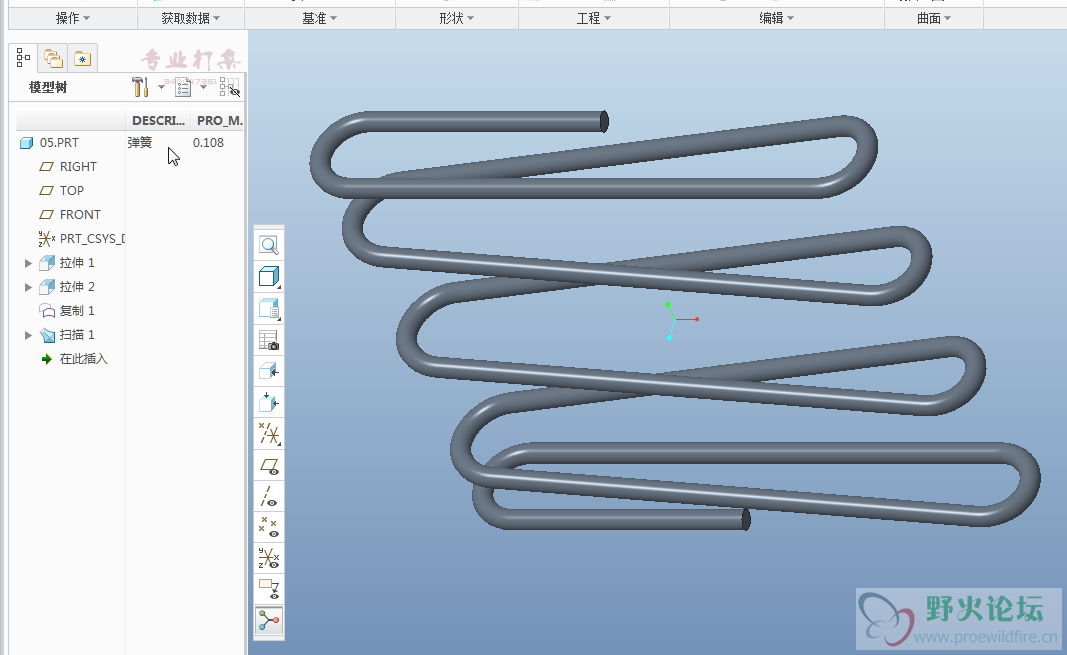This screenshot has width=1067, height=655.
Task: Click the cube with left arrow icon
Action: [269, 371]
